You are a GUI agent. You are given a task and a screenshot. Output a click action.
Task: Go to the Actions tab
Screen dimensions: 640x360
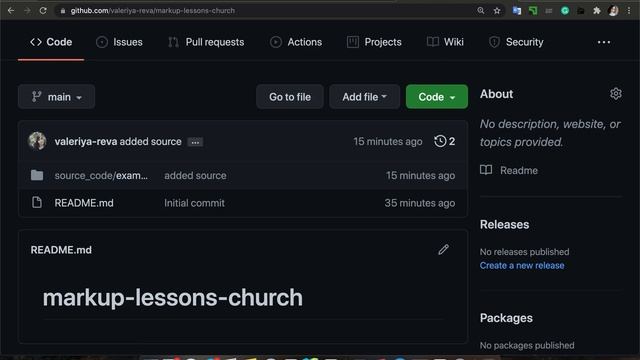296,42
